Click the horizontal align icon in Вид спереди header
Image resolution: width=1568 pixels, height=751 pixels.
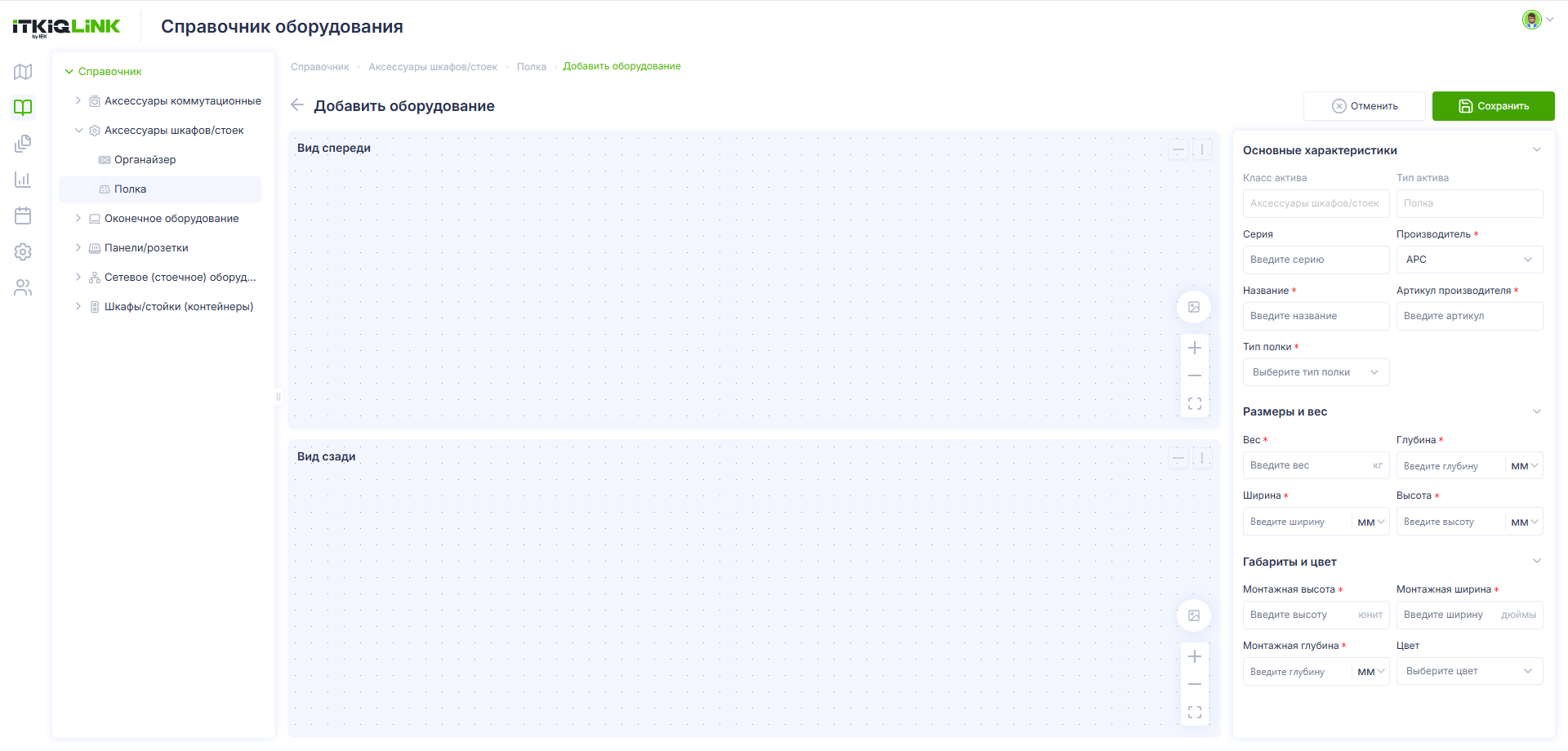1178,149
